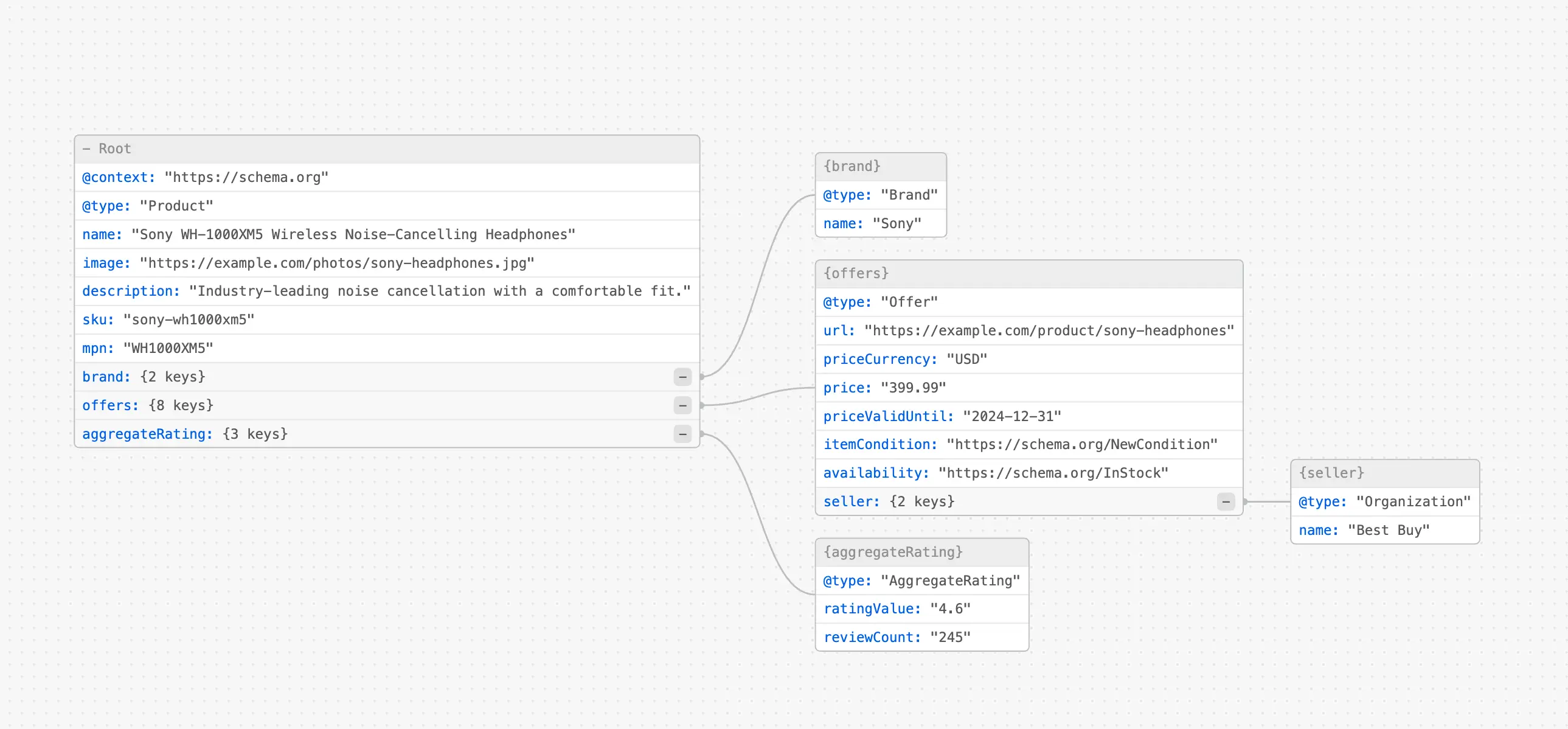1568x729 pixels.
Task: Click the aggregateRating: {3 keys} label
Action: (185, 434)
